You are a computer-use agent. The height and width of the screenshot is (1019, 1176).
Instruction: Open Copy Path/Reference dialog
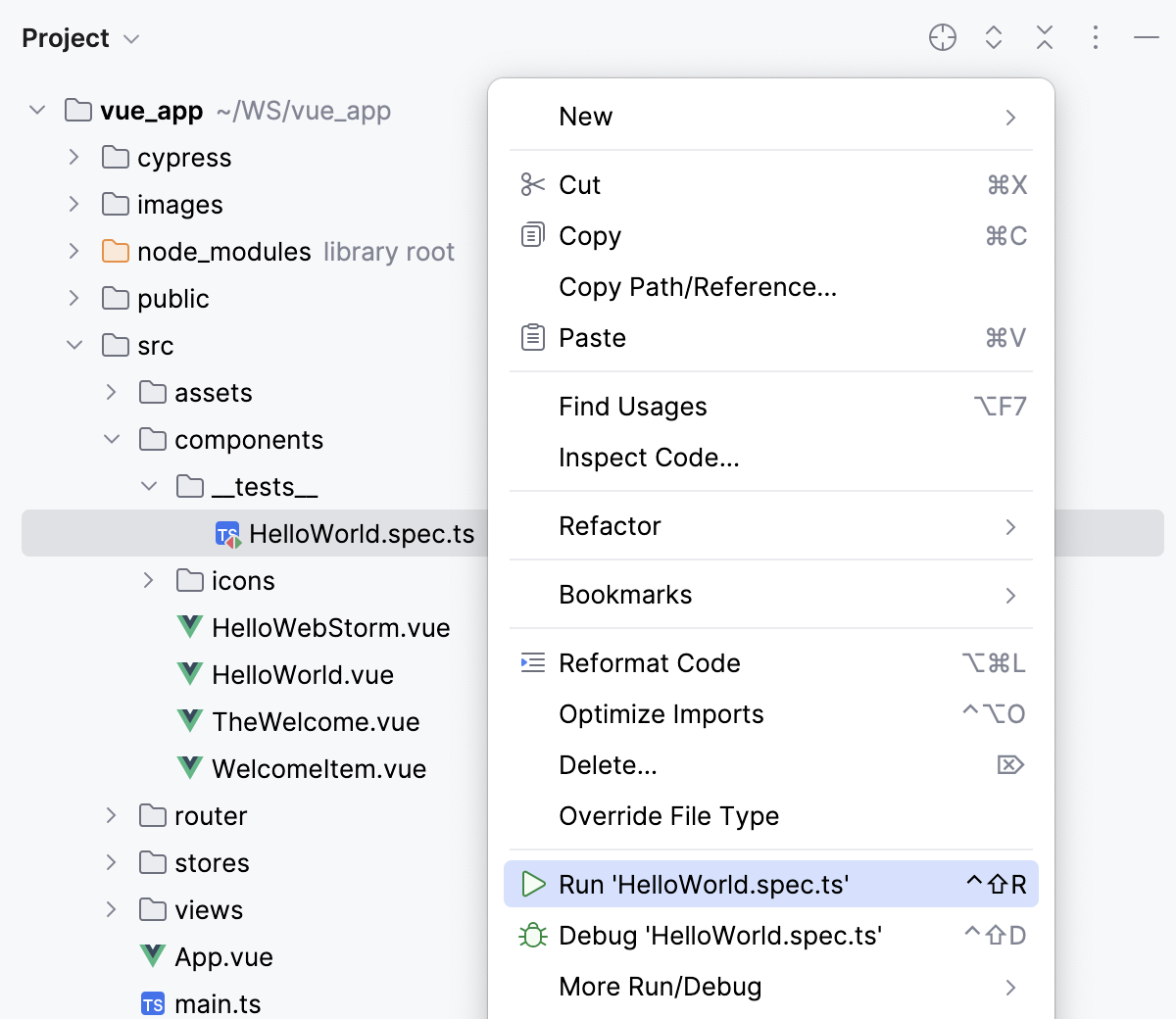(x=698, y=286)
